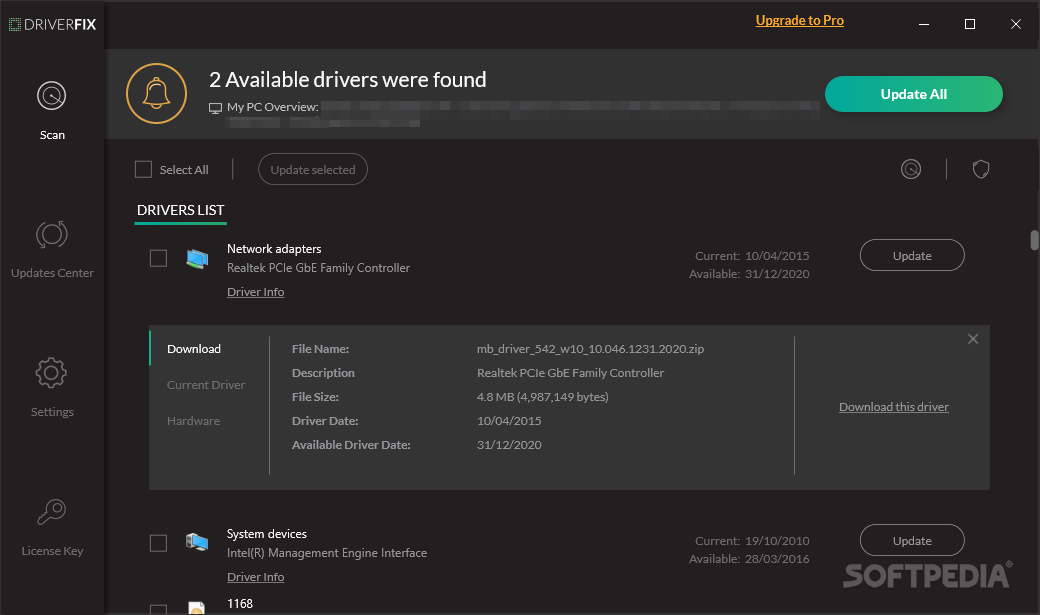Maximize the DriverFix window

970,25
